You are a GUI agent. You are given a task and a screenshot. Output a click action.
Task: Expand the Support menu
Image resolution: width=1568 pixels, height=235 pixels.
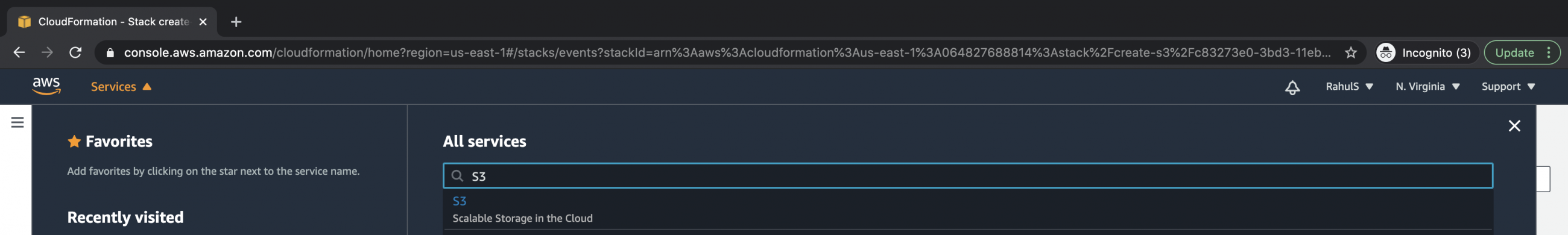coord(1508,87)
